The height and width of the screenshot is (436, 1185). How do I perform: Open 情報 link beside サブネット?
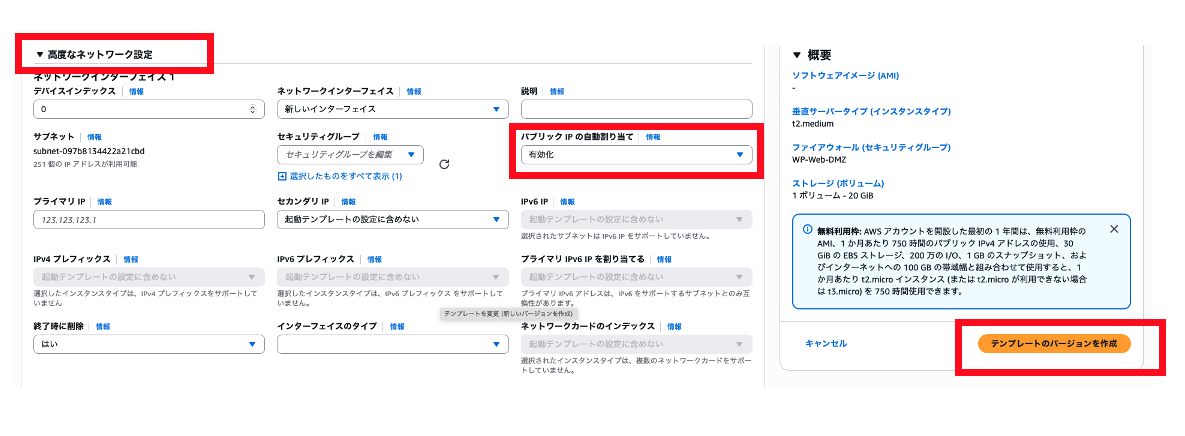[94, 138]
